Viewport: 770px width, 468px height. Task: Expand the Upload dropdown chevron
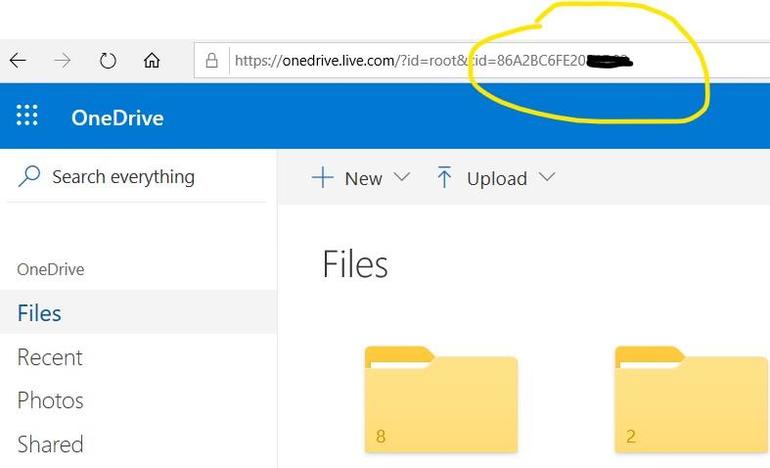click(547, 177)
